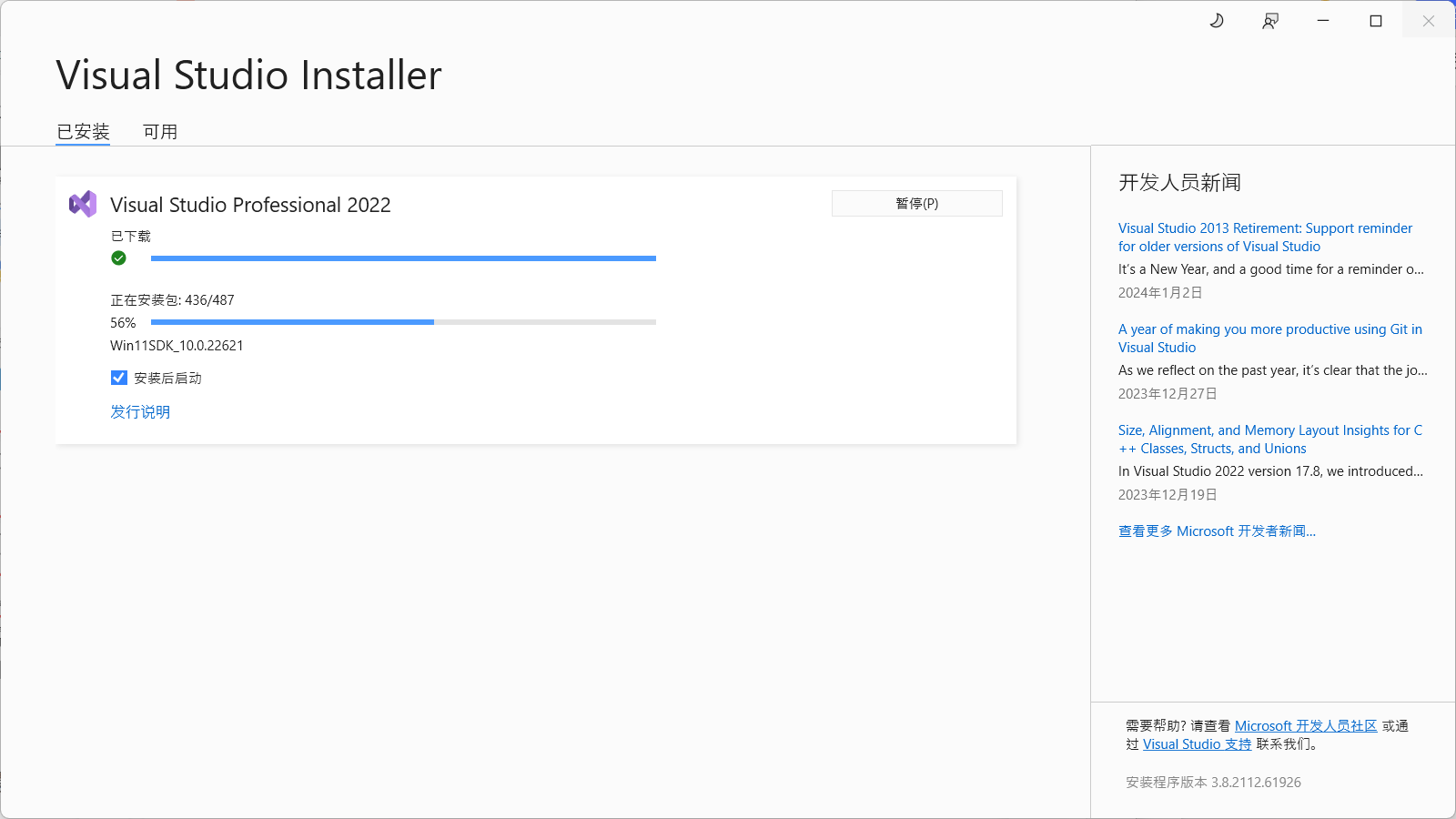Open Visual Studio 2013 Retirement news article
The width and height of the screenshot is (1456, 819).
1265,238
